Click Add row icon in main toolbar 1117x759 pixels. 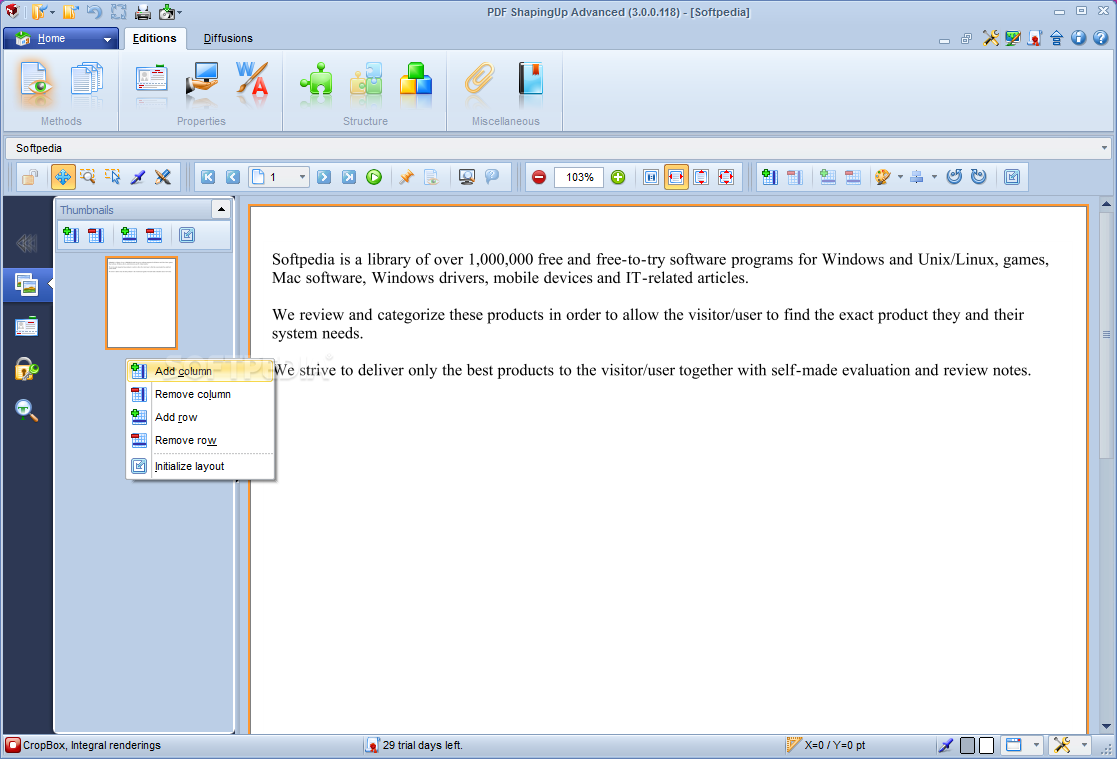pos(828,177)
